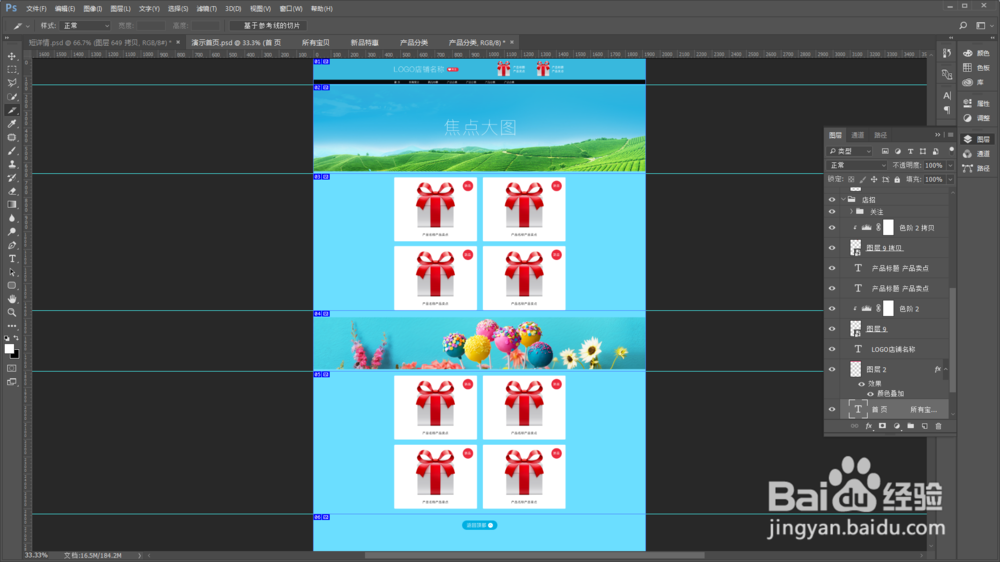This screenshot has height=562, width=1000.
Task: Hide the 店招 group layer
Action: 832,200
